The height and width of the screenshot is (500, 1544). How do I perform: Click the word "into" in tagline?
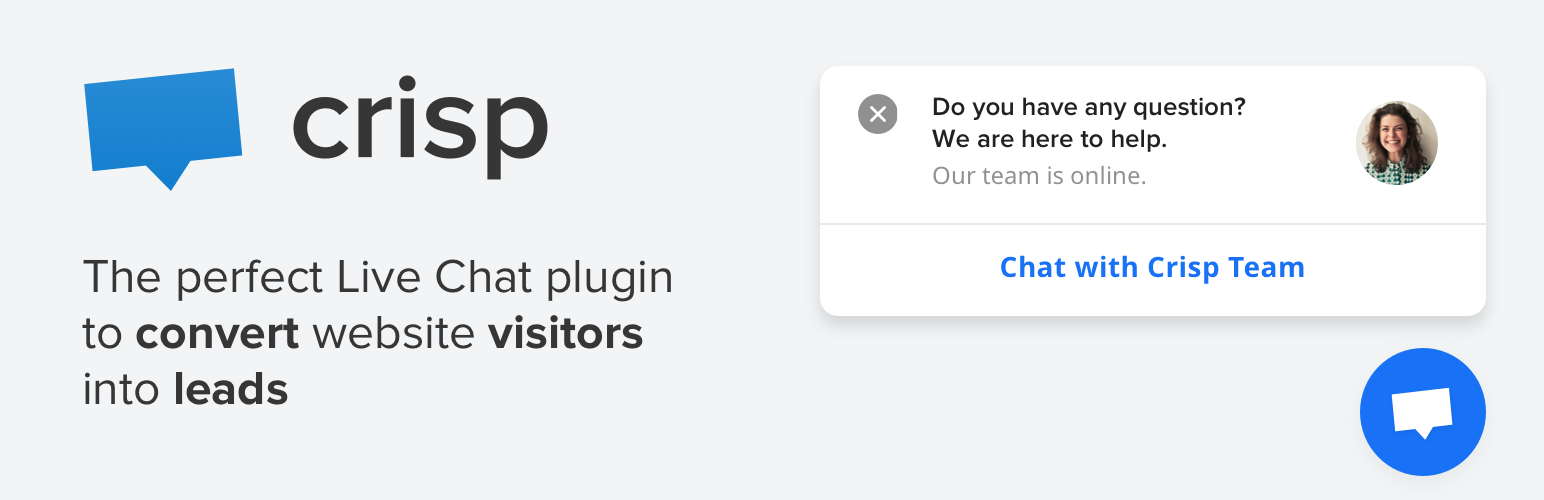coord(121,390)
